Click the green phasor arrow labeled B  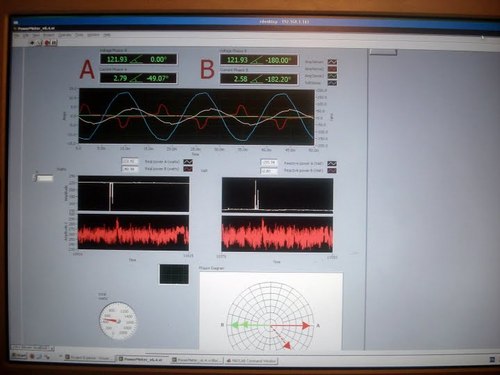(251, 325)
